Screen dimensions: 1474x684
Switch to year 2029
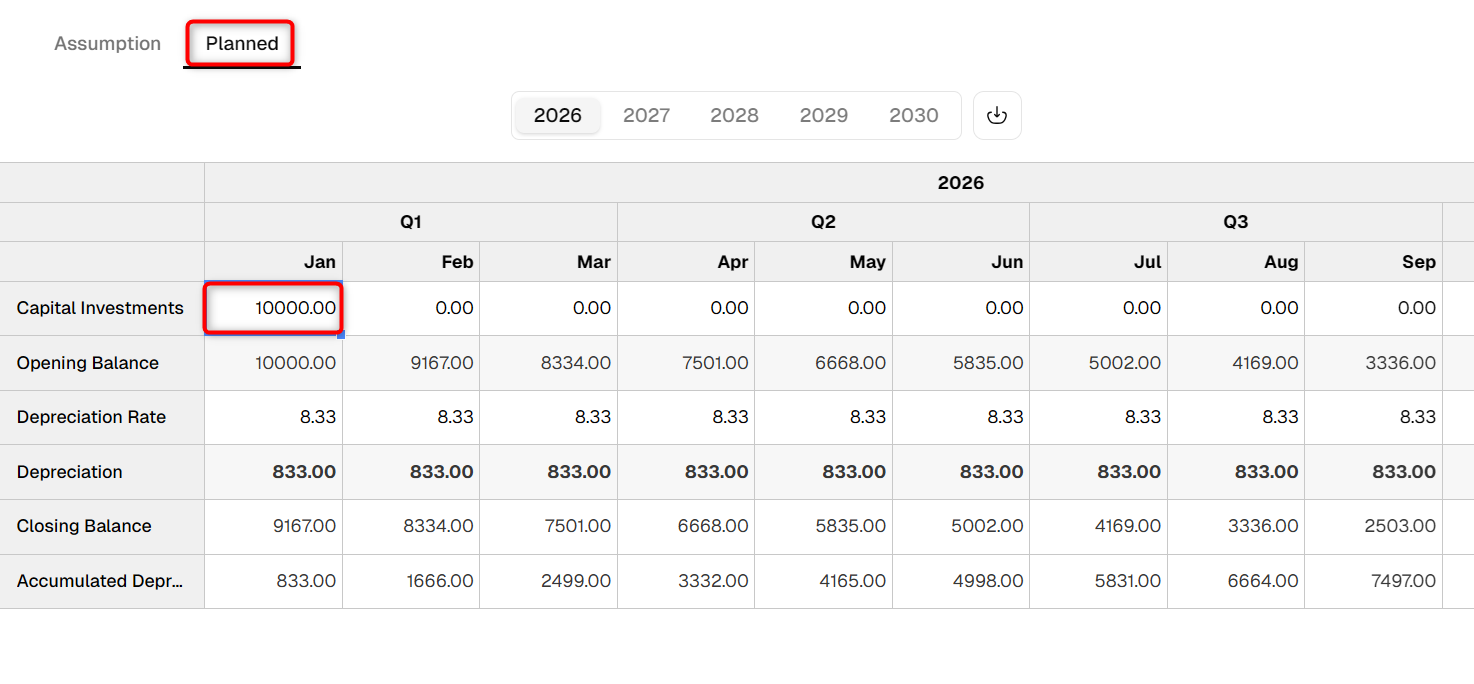pos(824,116)
